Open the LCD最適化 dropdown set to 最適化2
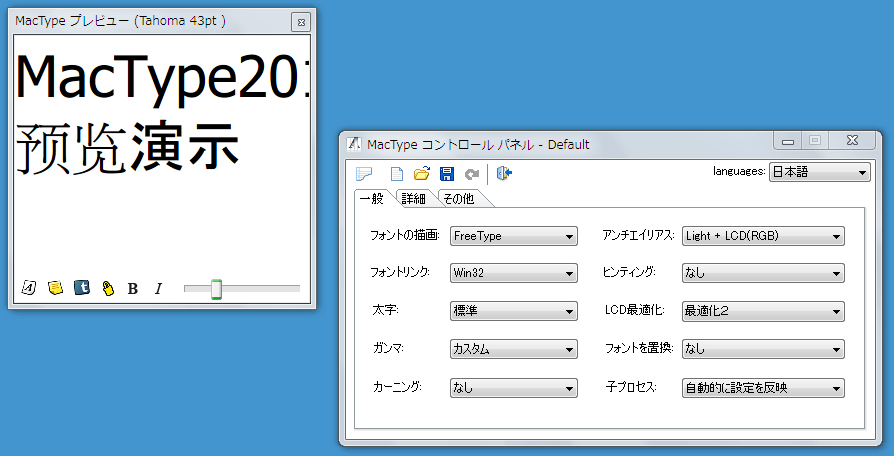 point(763,311)
